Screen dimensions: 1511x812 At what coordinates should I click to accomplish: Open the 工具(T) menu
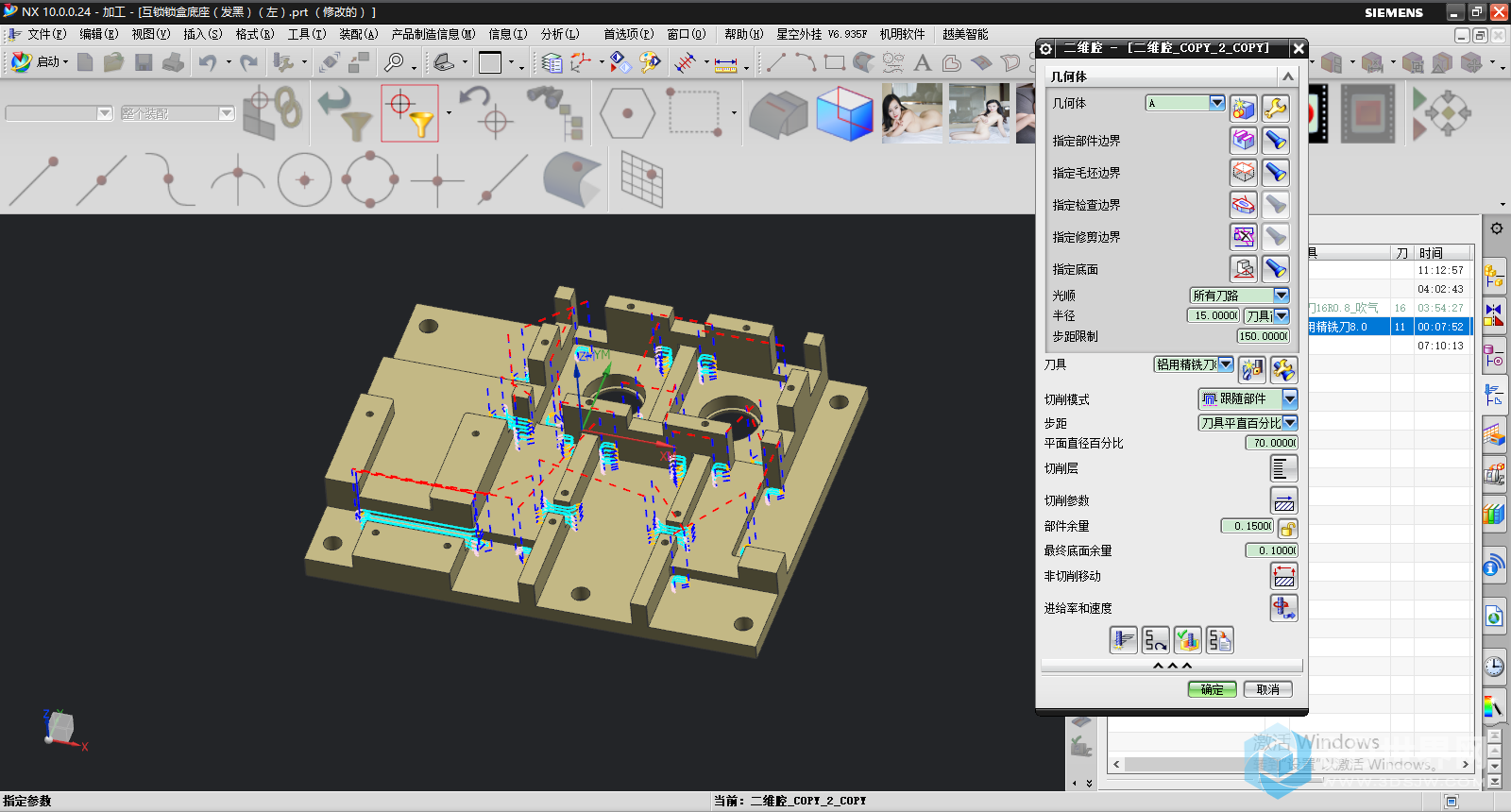[306, 34]
